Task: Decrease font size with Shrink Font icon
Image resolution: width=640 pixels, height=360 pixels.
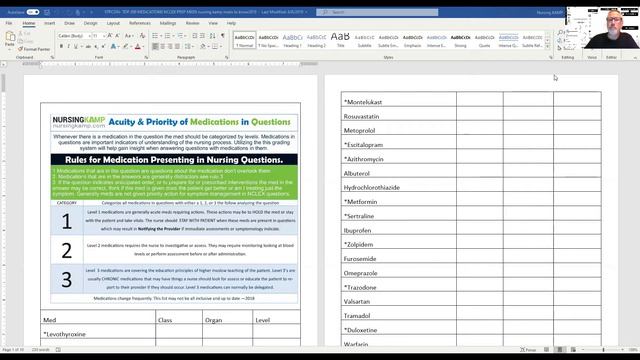Action: point(118,36)
